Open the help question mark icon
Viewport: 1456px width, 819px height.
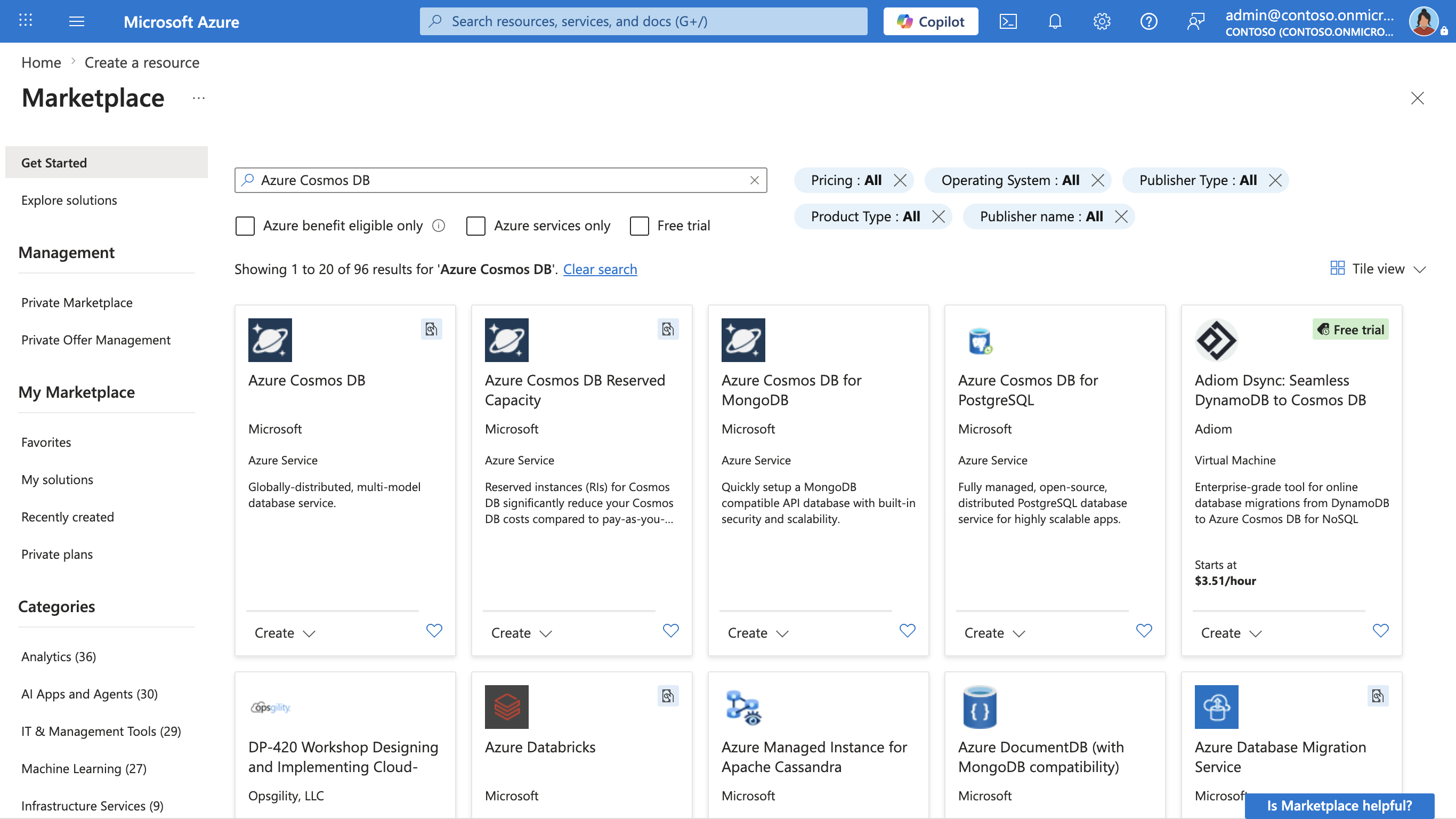pyautogui.click(x=1148, y=21)
